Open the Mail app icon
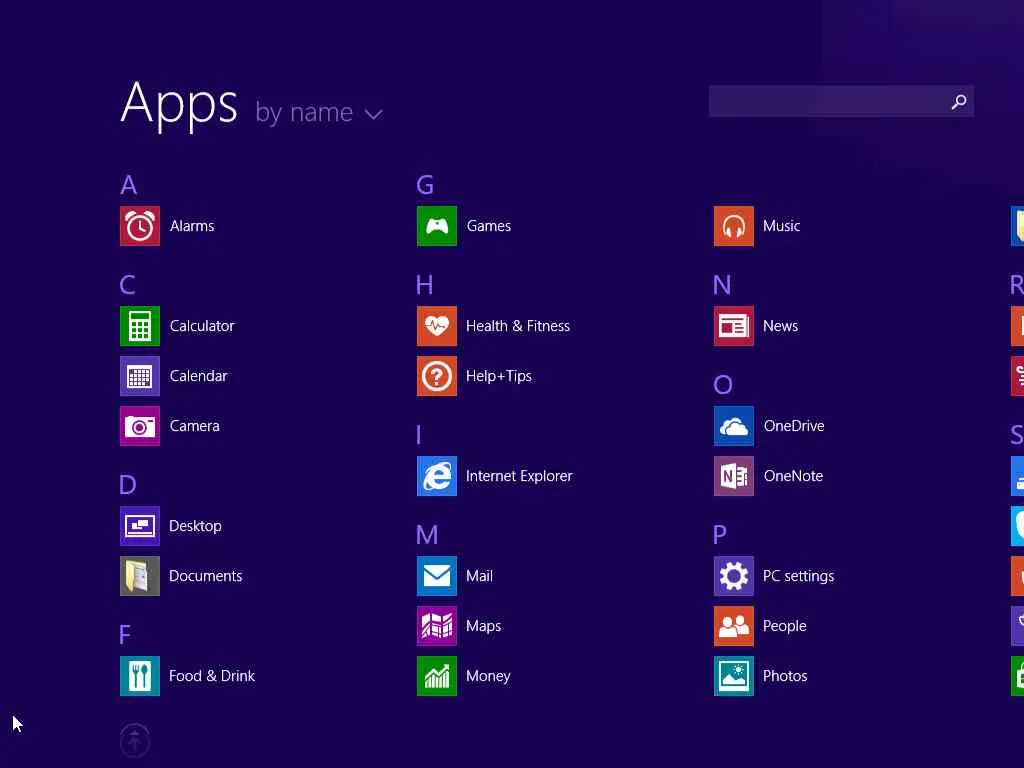 [437, 576]
